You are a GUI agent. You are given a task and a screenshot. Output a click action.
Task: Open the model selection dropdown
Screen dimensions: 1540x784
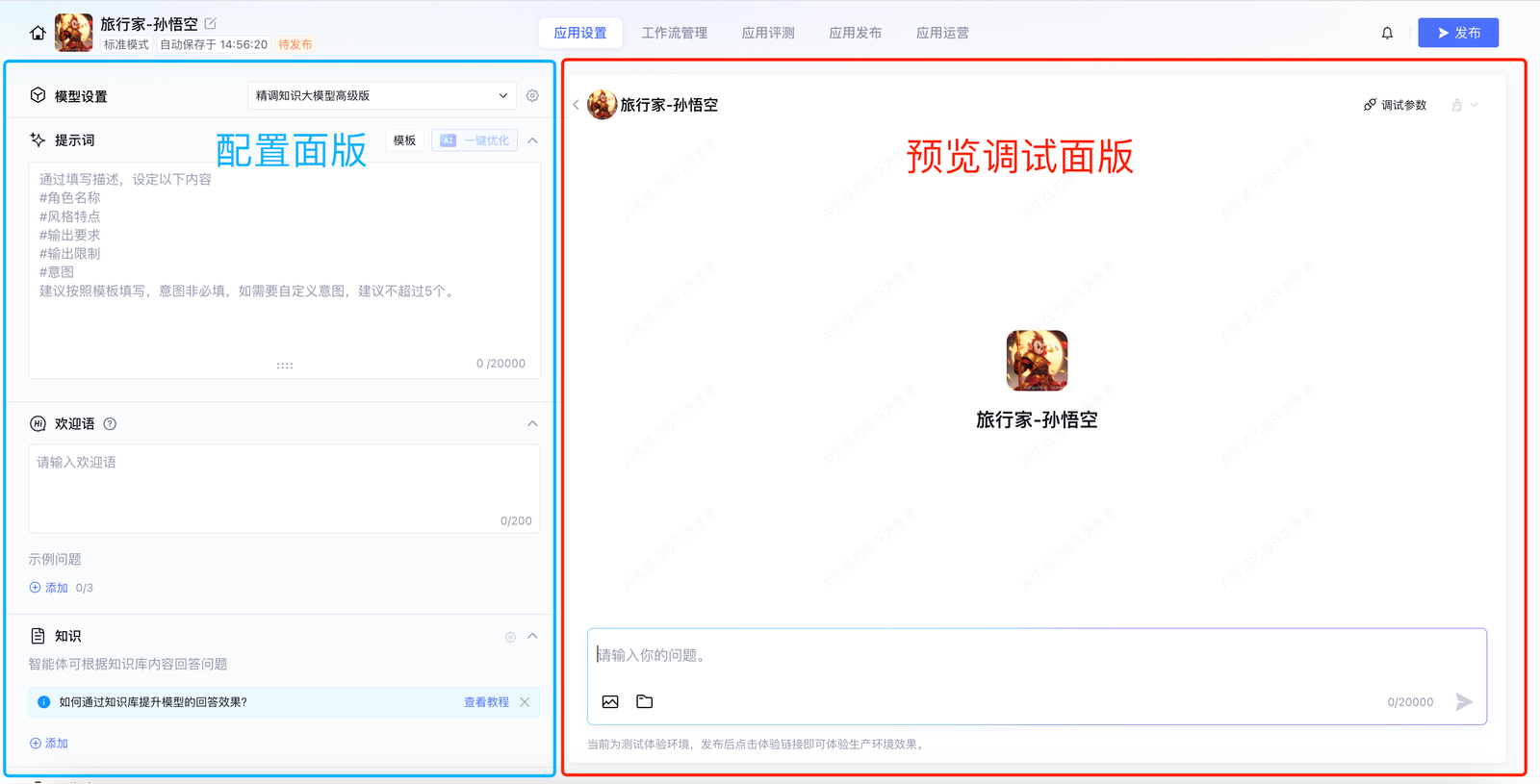click(381, 96)
